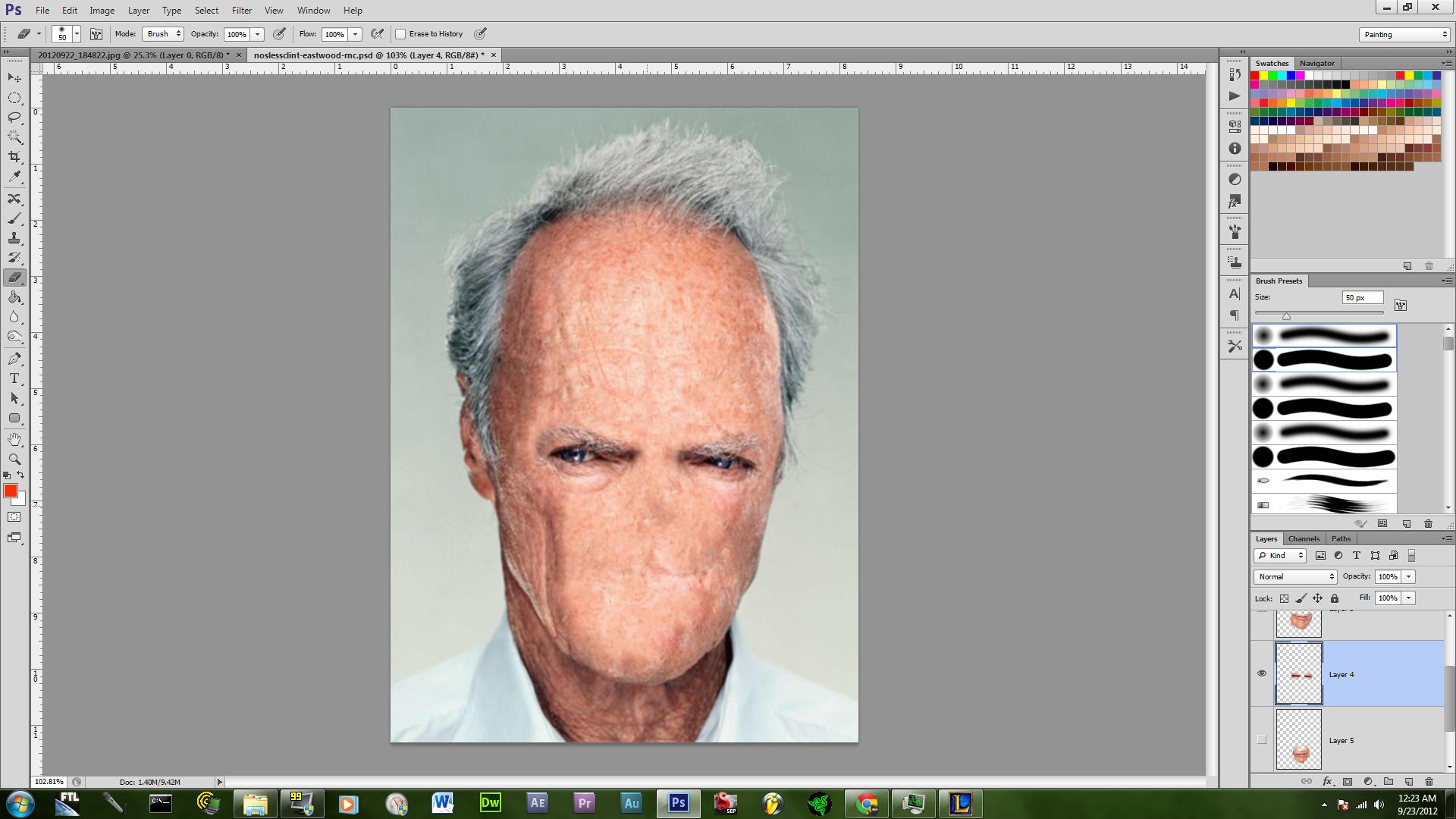The height and width of the screenshot is (819, 1456).
Task: Open layer blend mode Normal dropdown
Action: coord(1295,577)
